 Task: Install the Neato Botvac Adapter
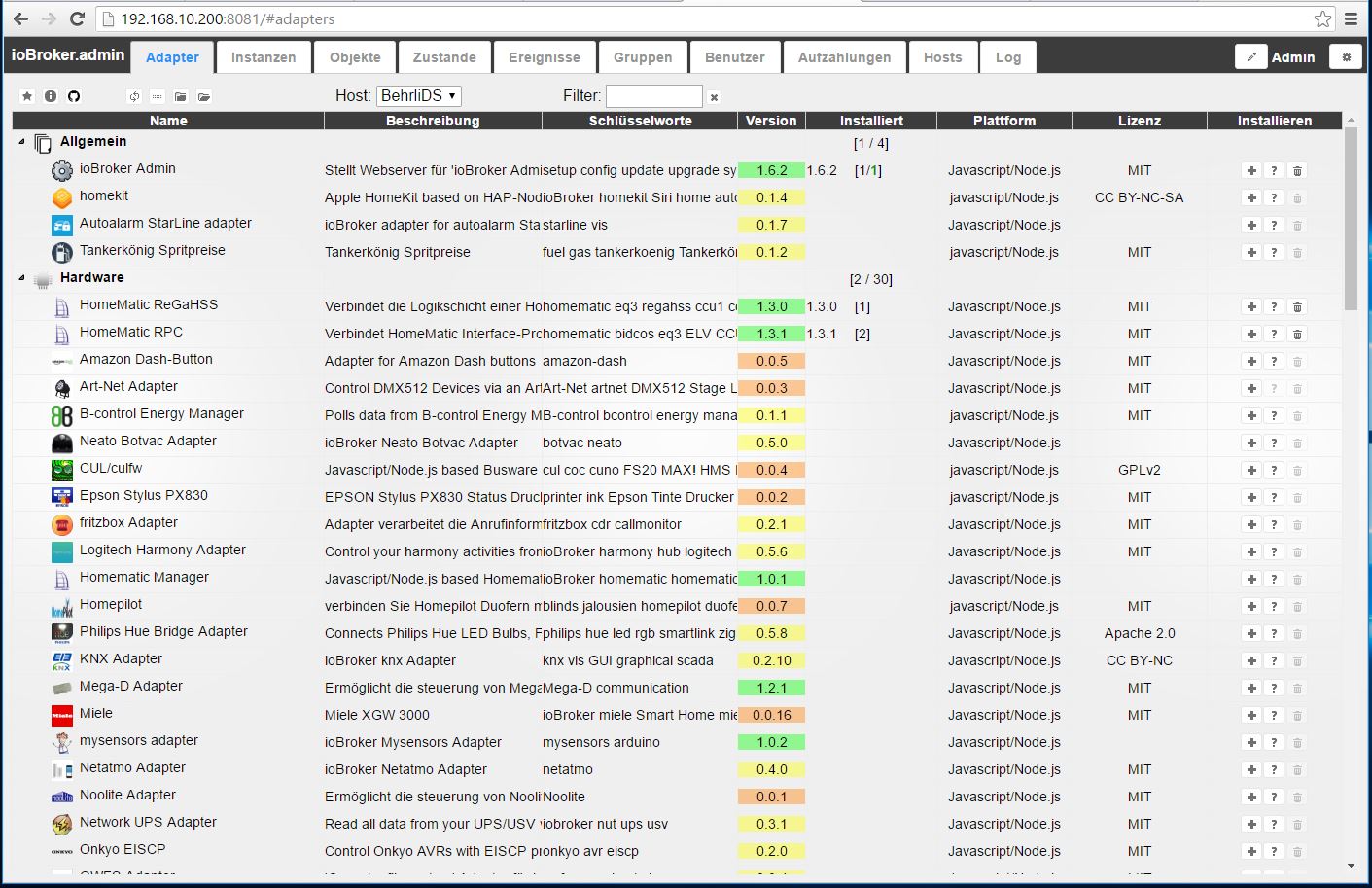coord(1251,443)
